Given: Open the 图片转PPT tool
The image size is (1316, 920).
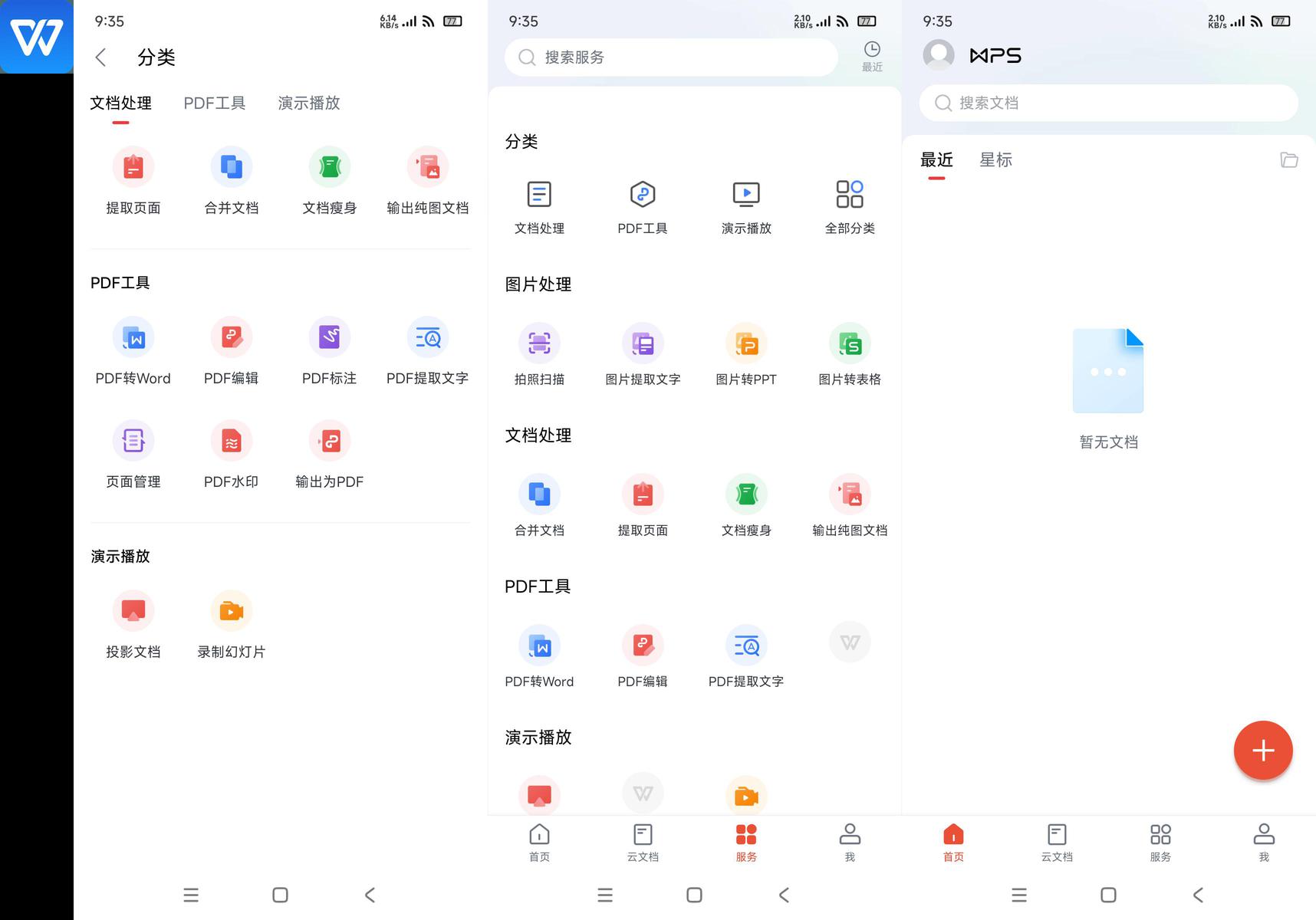Looking at the screenshot, I should pyautogui.click(x=746, y=354).
